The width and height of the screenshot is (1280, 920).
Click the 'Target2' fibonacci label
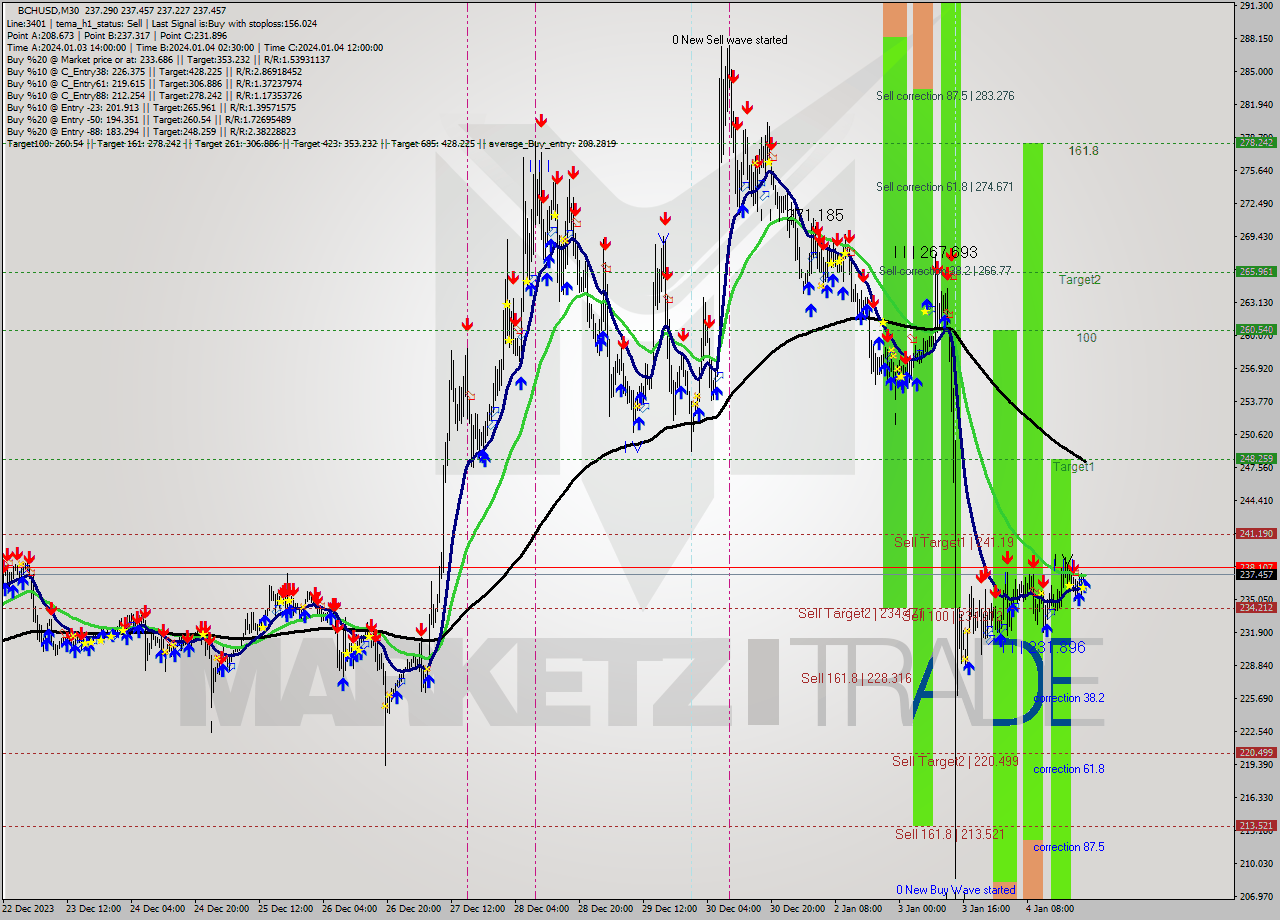coord(1080,280)
